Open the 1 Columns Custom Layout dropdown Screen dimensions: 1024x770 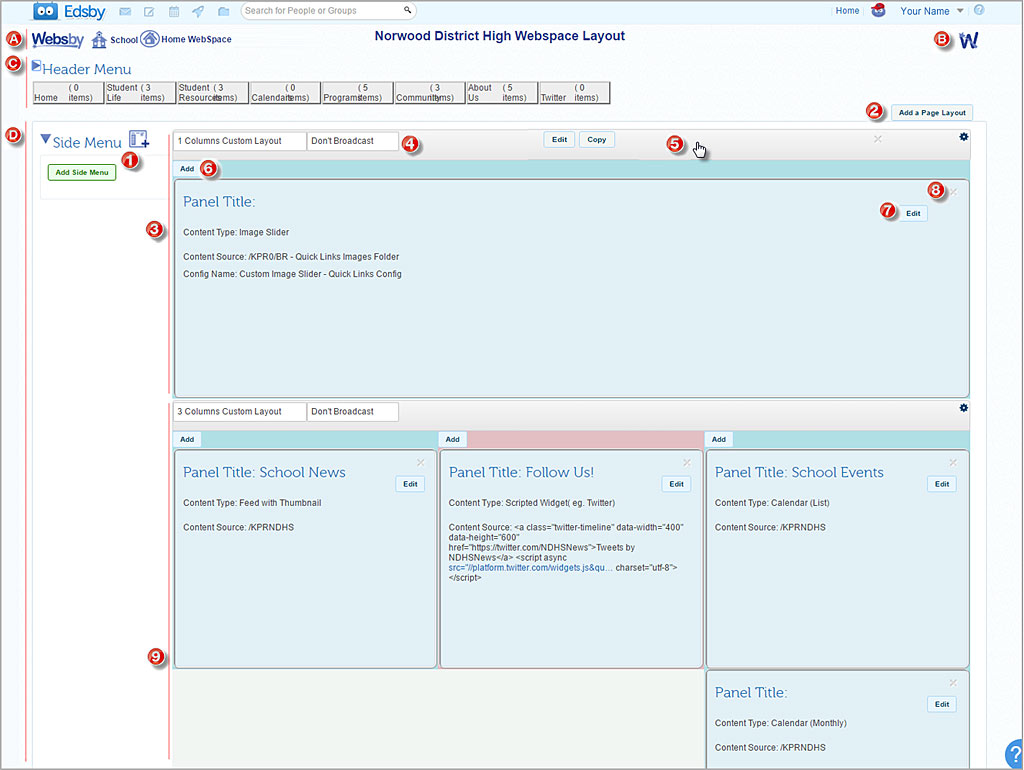point(240,141)
